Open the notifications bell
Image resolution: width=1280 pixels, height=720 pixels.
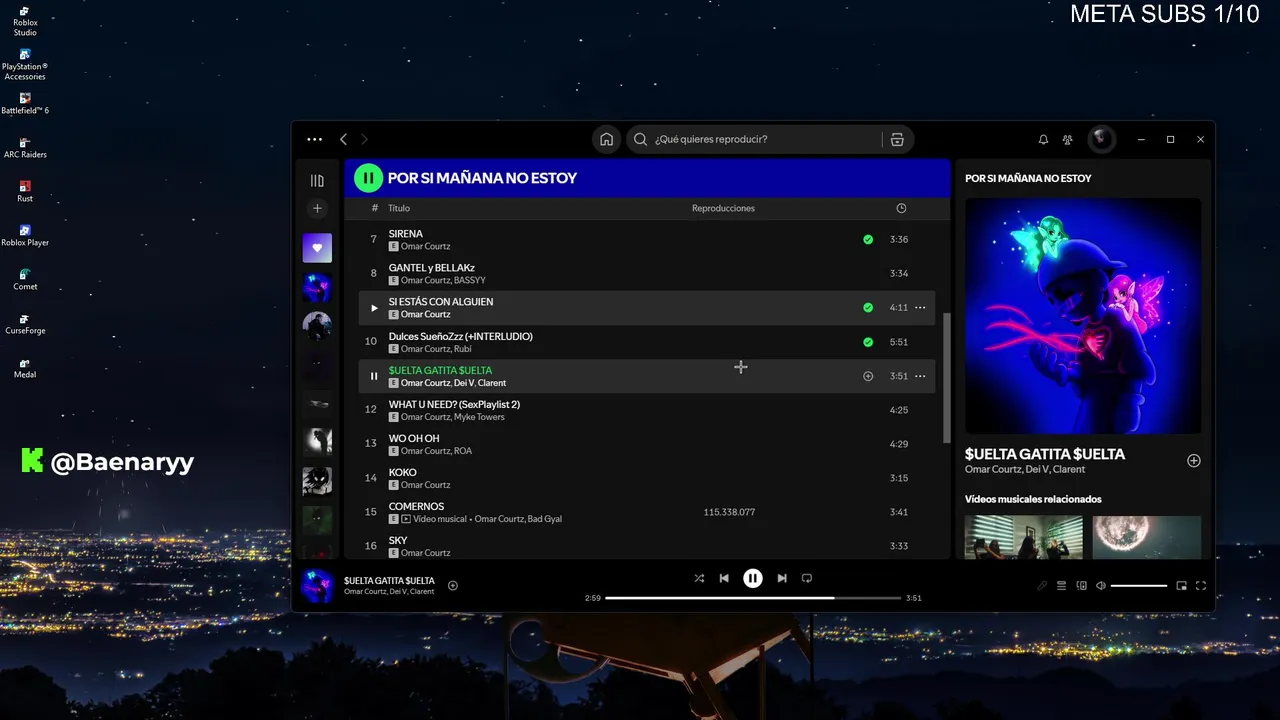tap(1043, 140)
